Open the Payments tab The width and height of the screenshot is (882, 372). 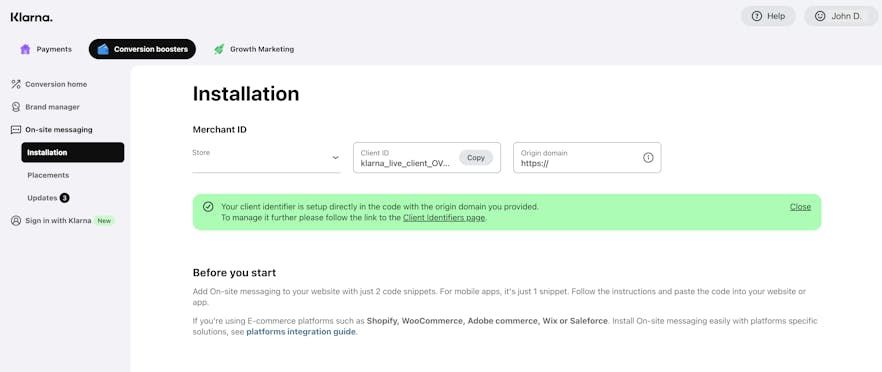pyautogui.click(x=46, y=49)
